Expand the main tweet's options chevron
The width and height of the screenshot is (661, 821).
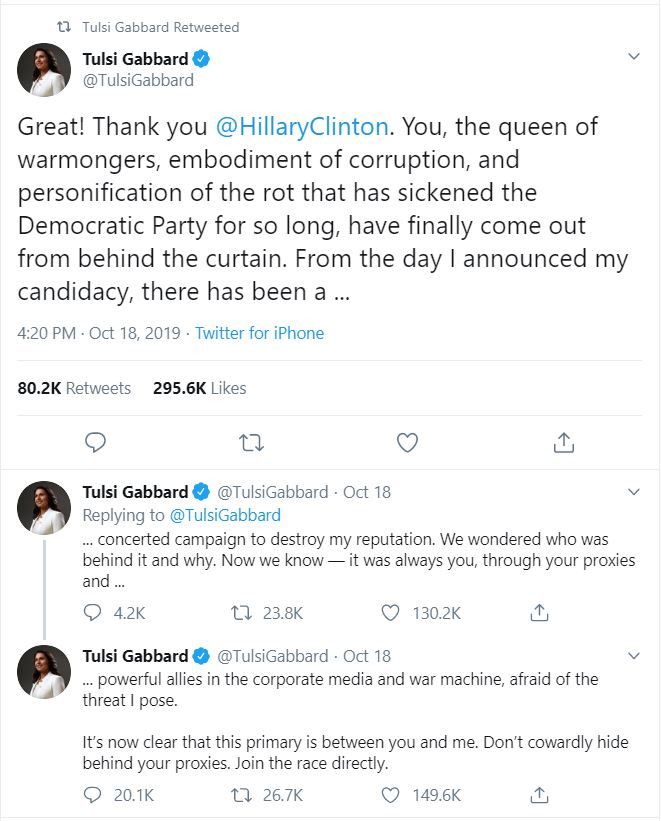(x=633, y=57)
